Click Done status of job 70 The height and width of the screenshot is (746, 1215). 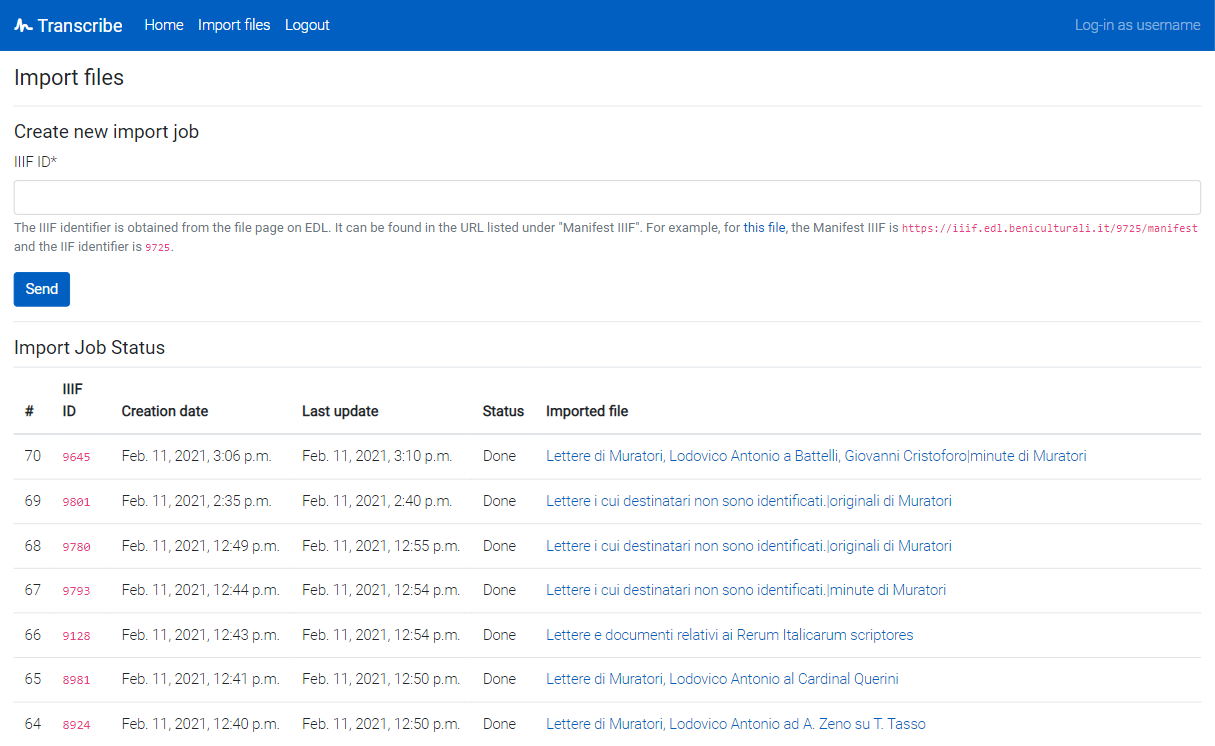click(x=500, y=456)
